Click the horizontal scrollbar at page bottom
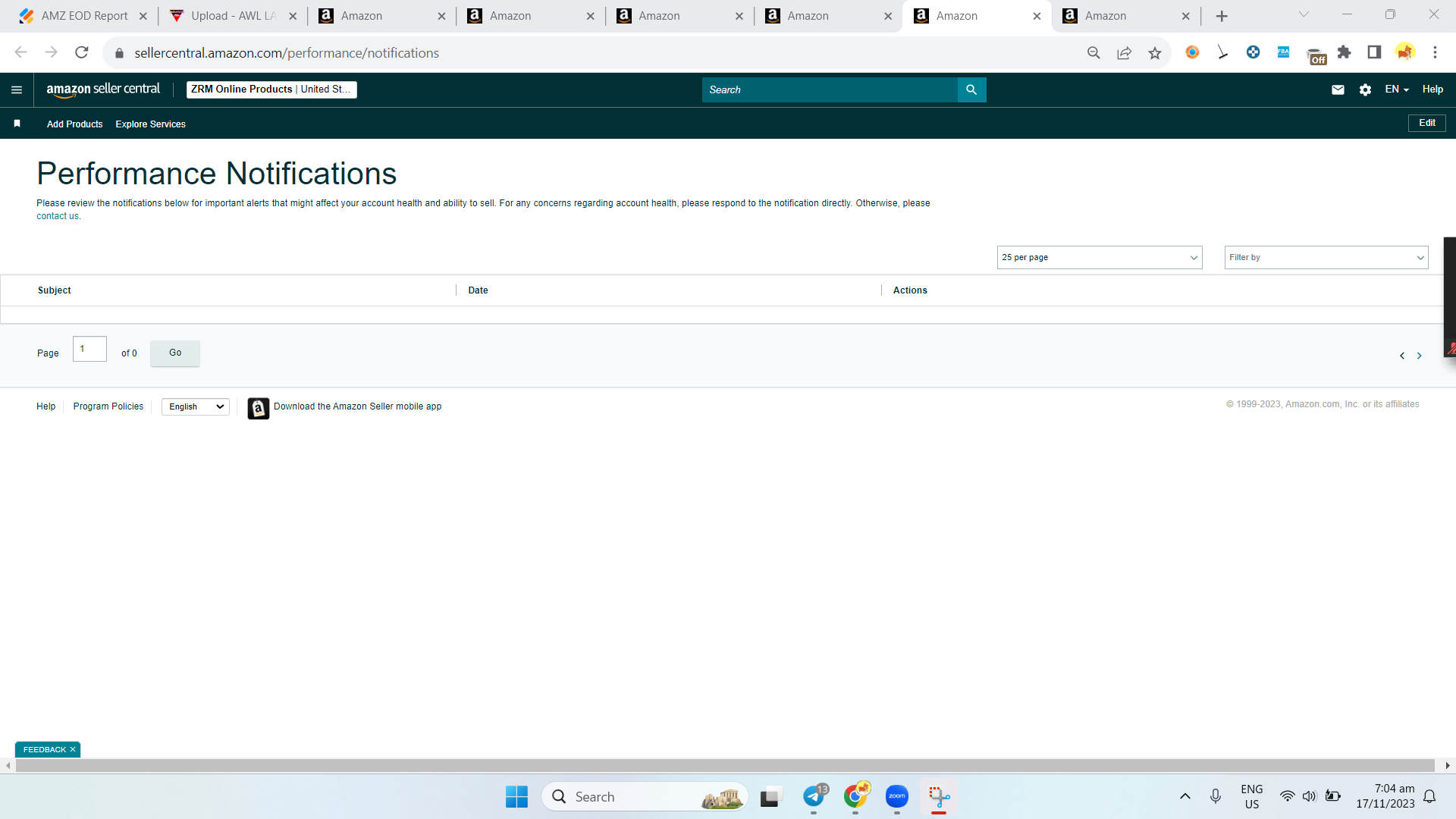This screenshot has height=819, width=1456. pos(725,766)
